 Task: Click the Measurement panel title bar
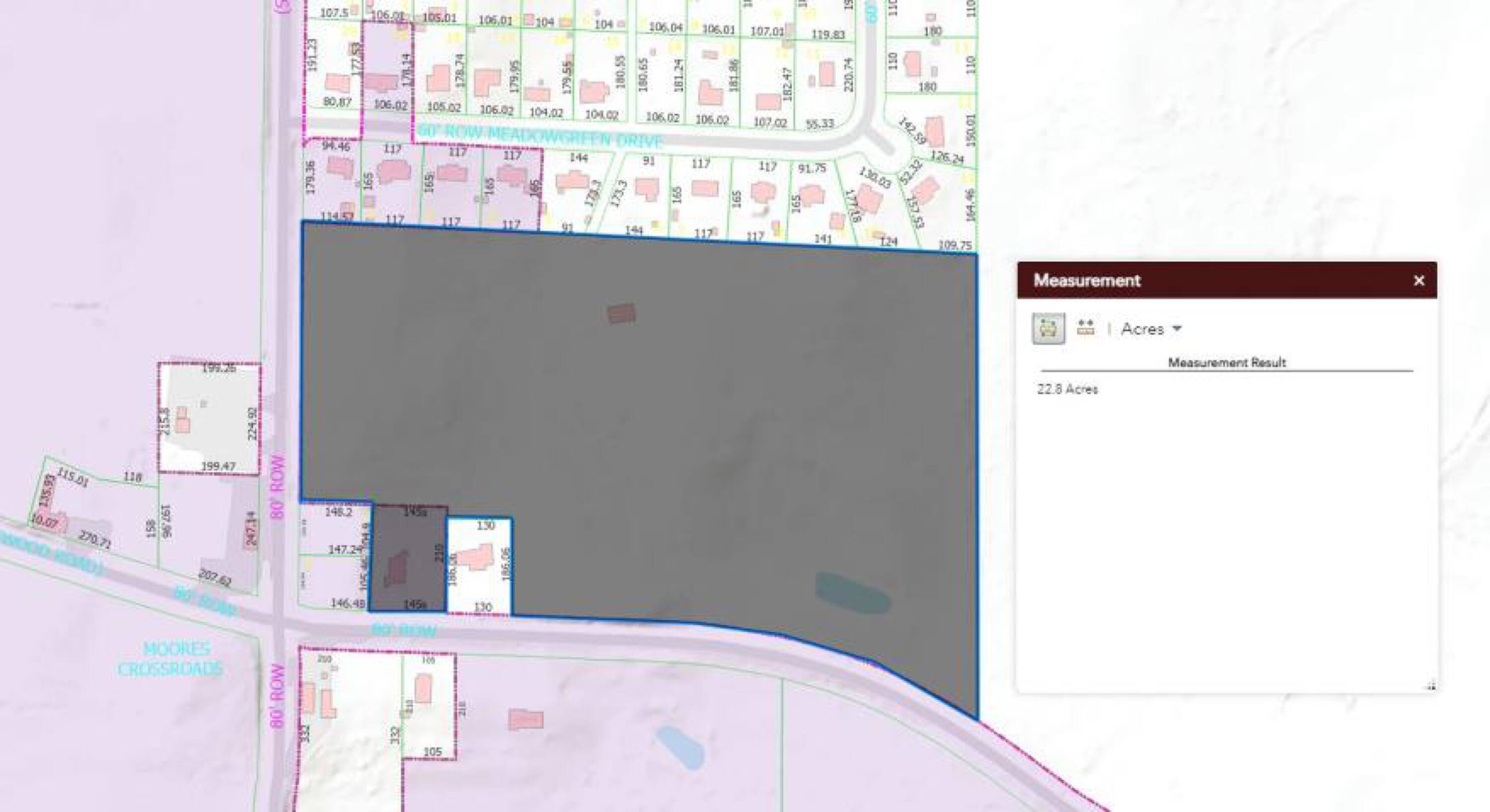(1215, 281)
